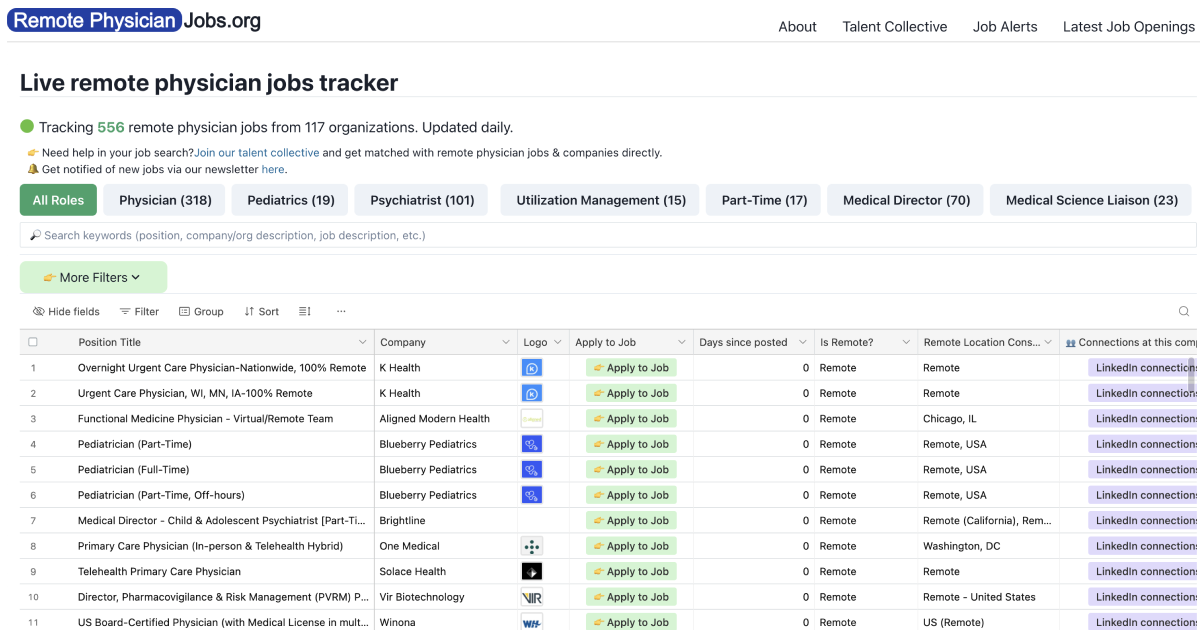Click Solace Health logo icon

[x=532, y=572]
